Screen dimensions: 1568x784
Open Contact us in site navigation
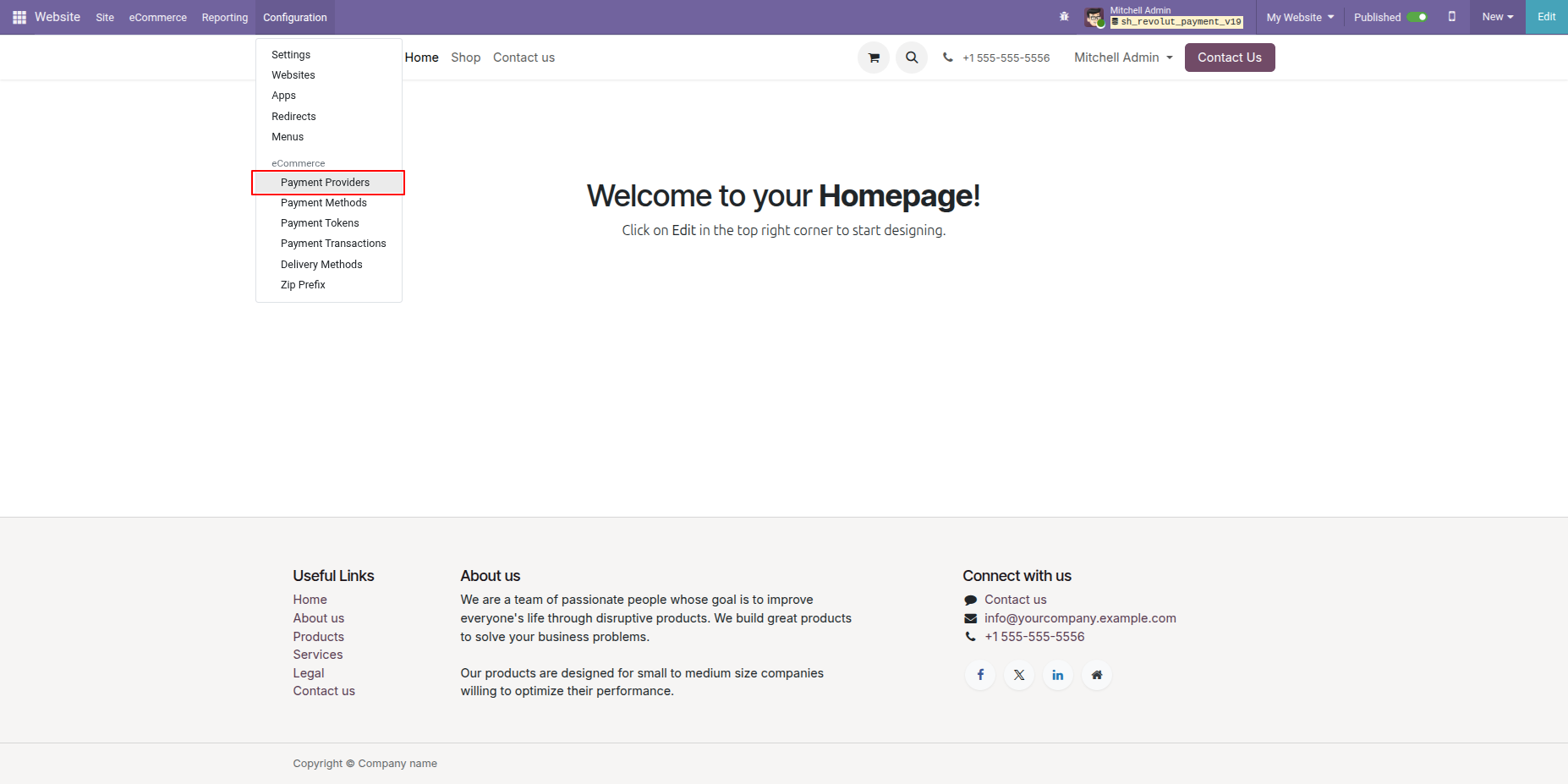point(524,58)
